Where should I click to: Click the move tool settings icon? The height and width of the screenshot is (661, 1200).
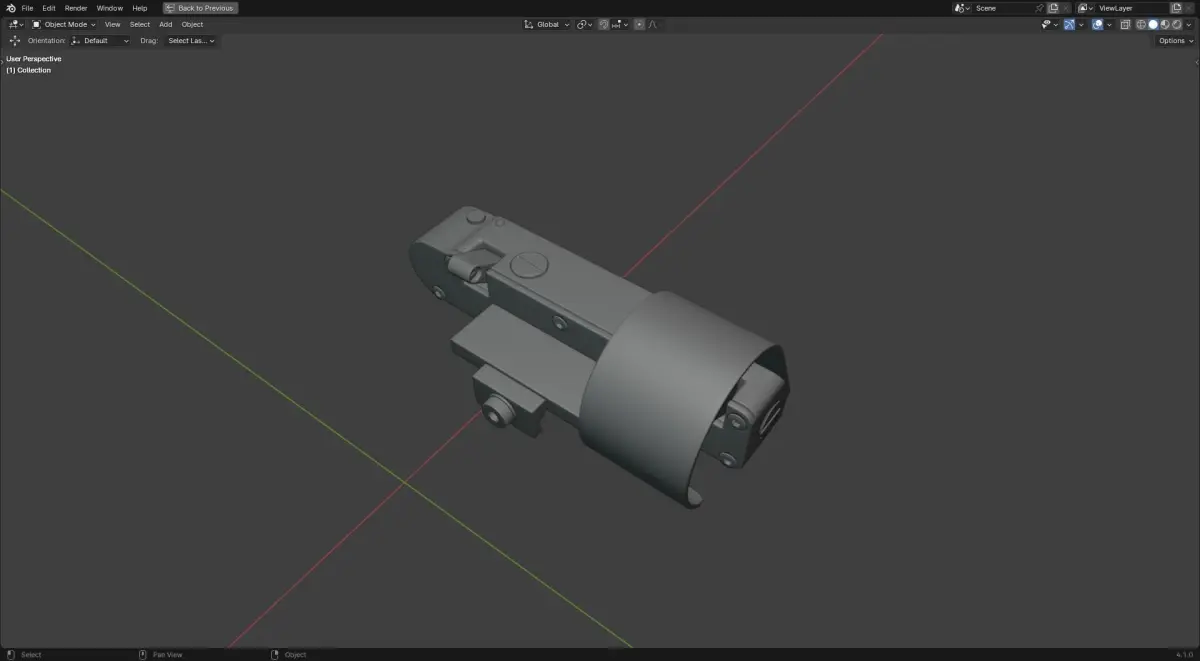[15, 41]
